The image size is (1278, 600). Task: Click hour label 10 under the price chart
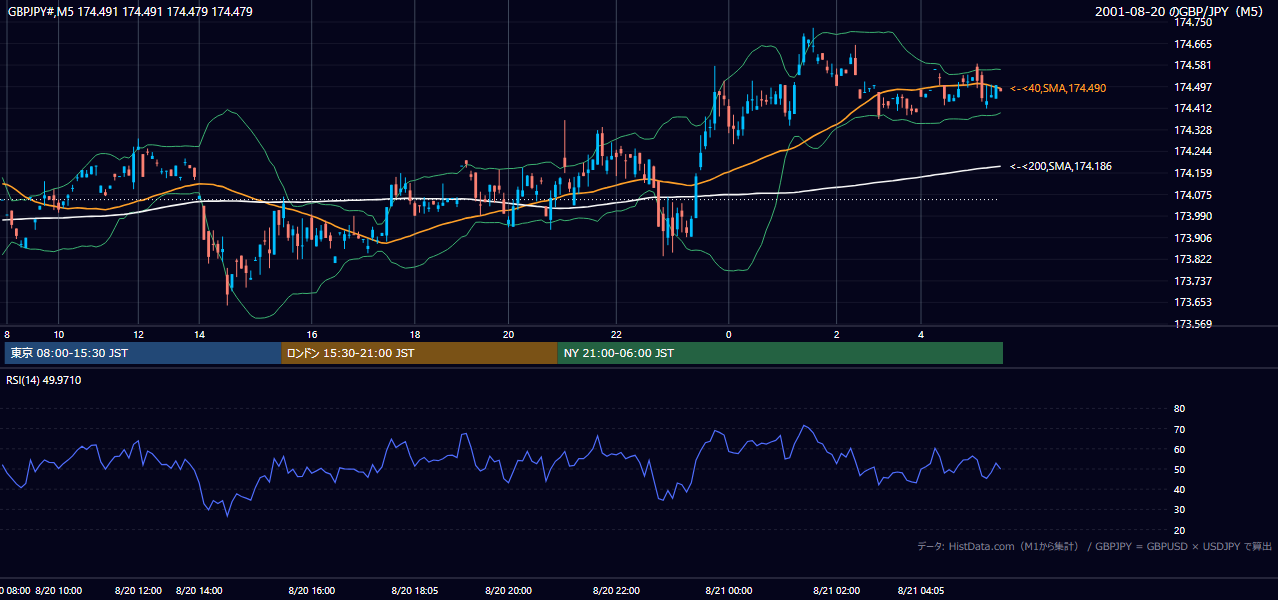point(59,334)
